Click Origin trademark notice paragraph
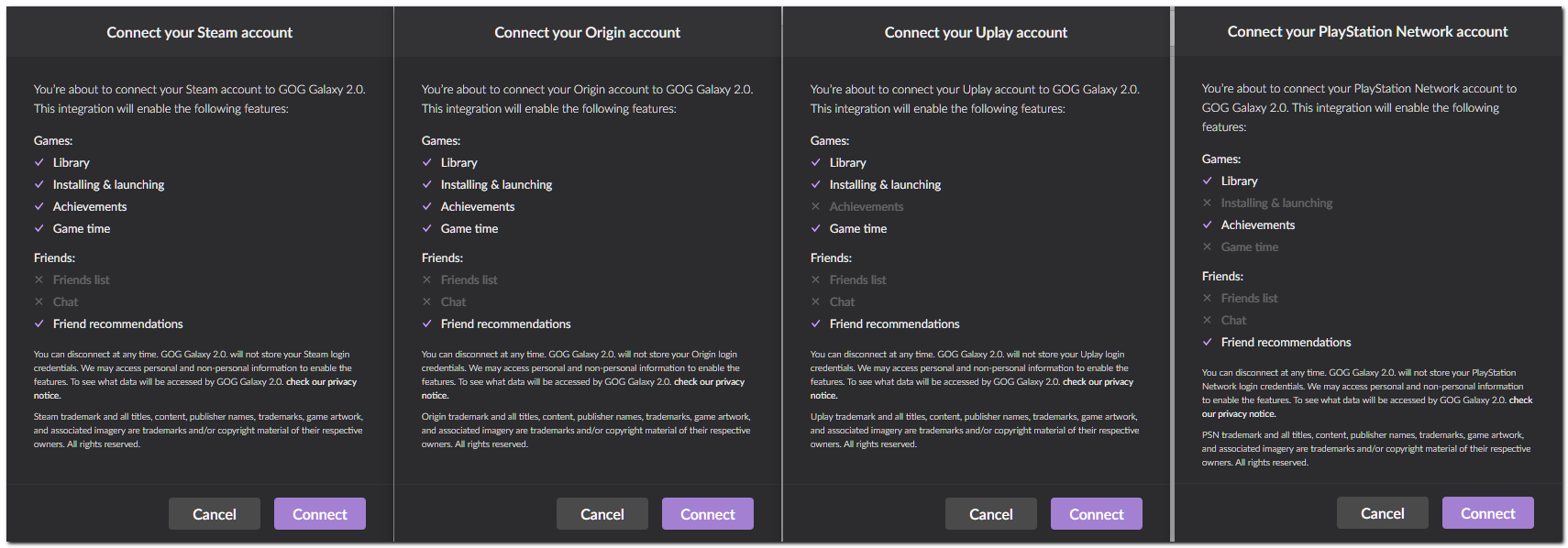This screenshot has height=548, width=1568. point(586,430)
